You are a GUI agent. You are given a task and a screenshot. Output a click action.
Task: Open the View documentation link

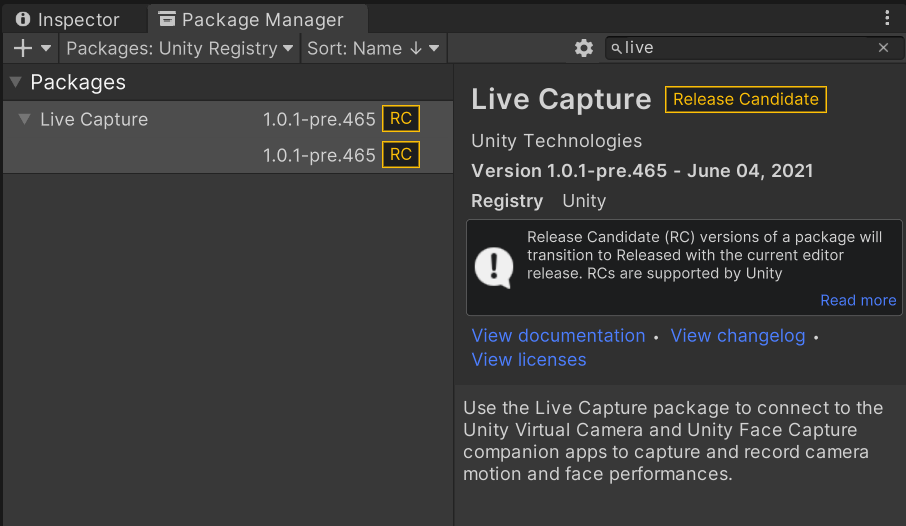(x=558, y=336)
